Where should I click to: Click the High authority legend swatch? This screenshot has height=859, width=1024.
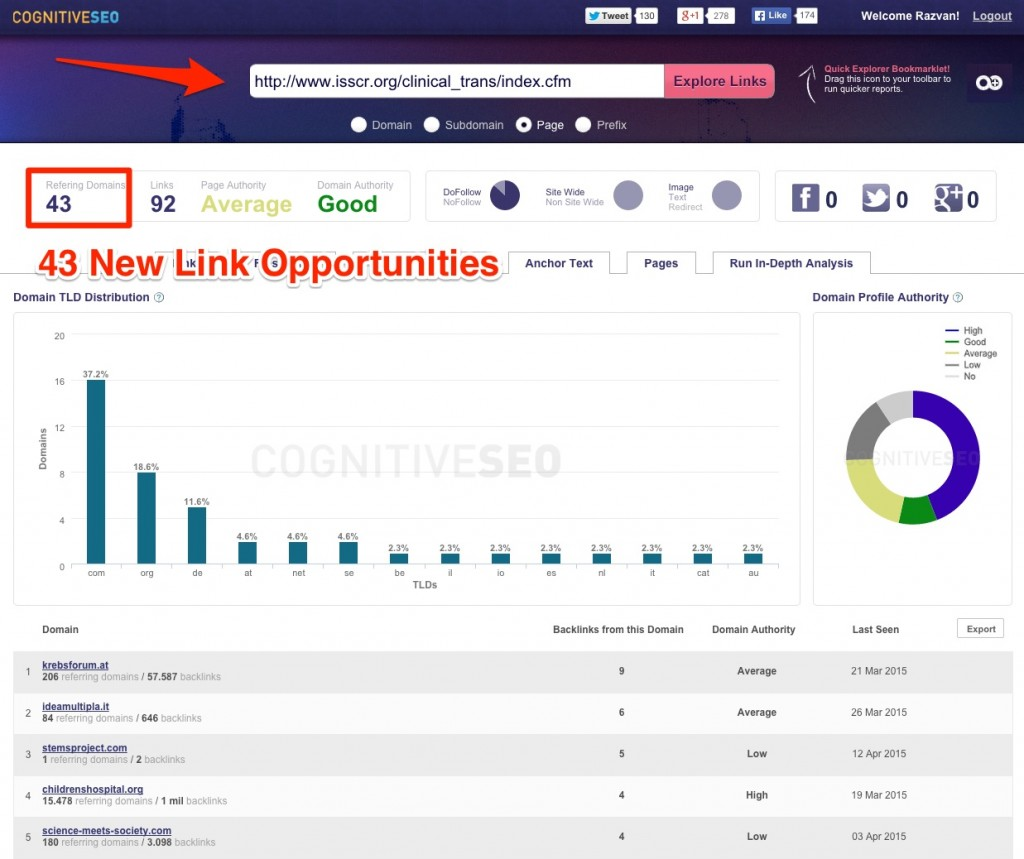point(952,331)
